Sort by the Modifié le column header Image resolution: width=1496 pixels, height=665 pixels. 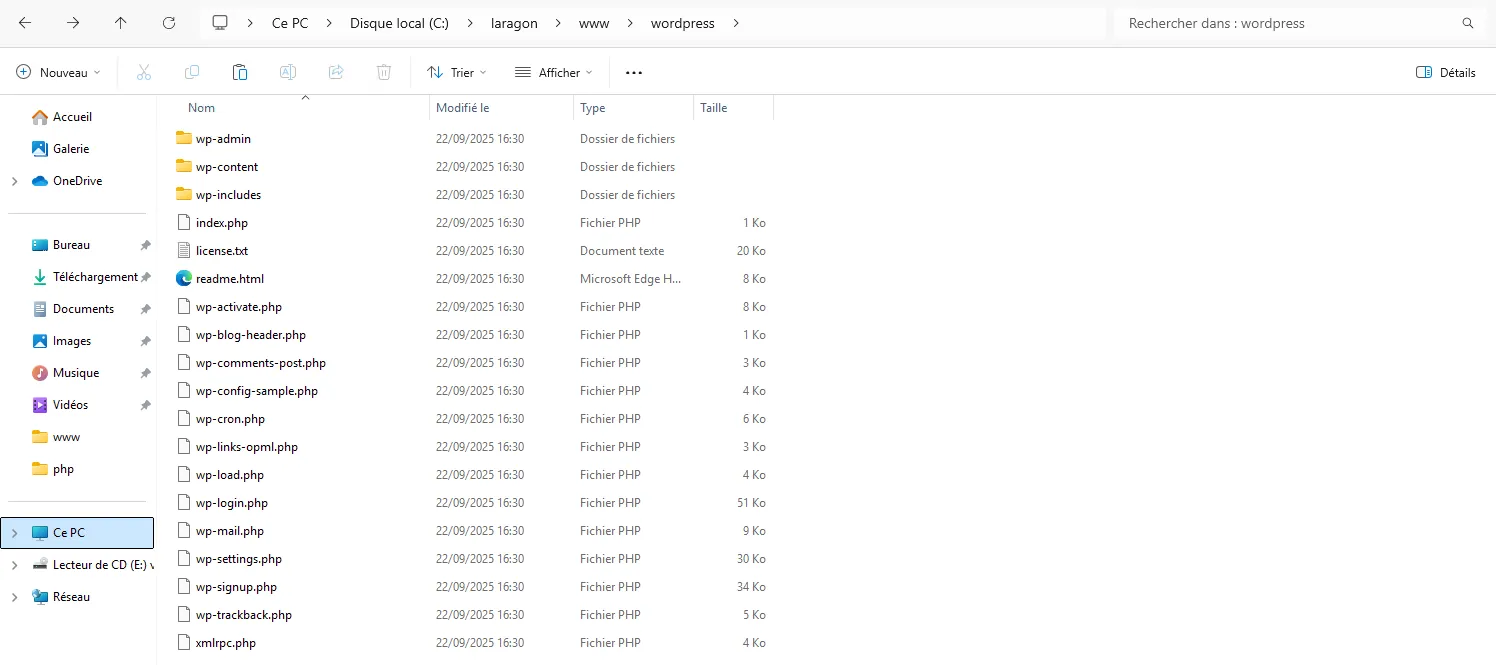tap(462, 108)
